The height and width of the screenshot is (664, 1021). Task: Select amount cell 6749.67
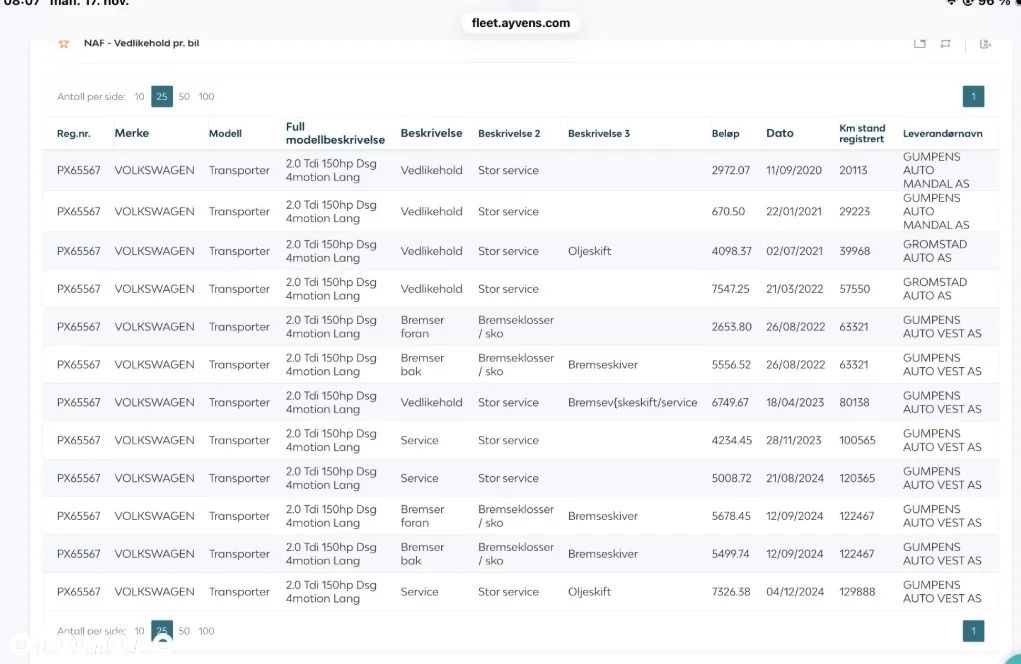(x=730, y=402)
